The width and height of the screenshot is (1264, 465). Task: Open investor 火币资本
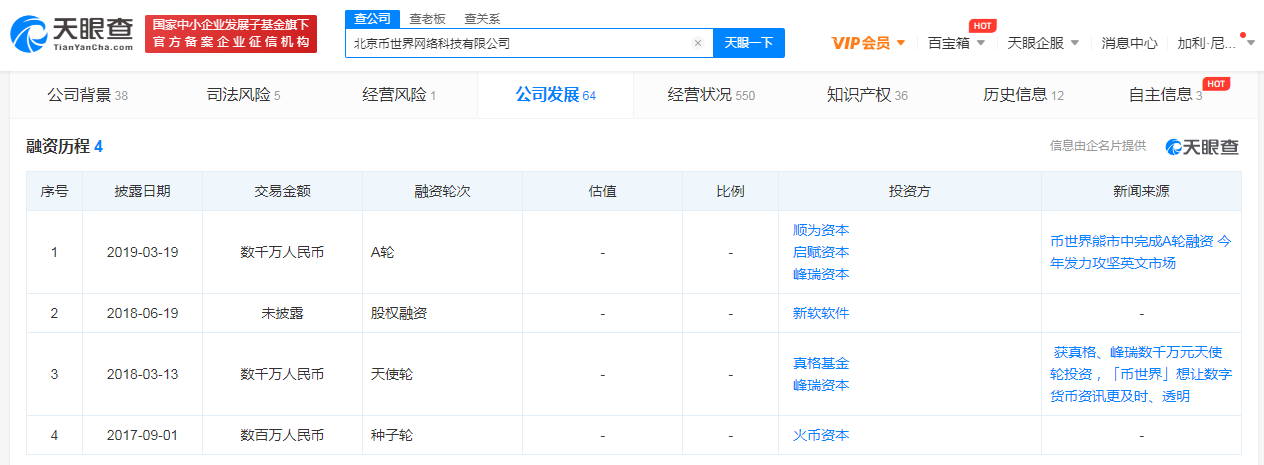tap(821, 435)
